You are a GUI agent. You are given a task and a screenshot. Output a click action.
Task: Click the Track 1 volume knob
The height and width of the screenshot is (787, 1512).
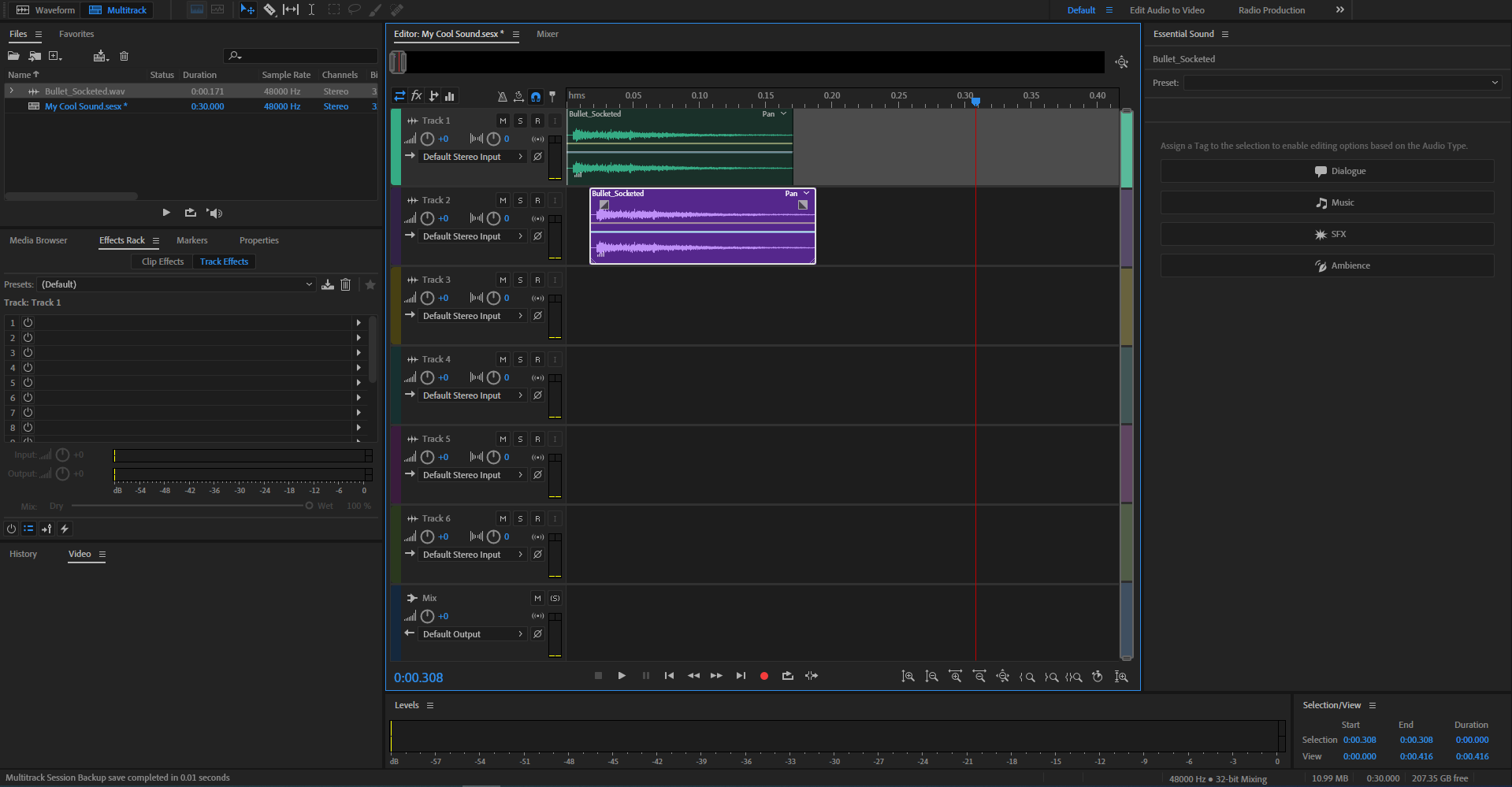(x=427, y=139)
